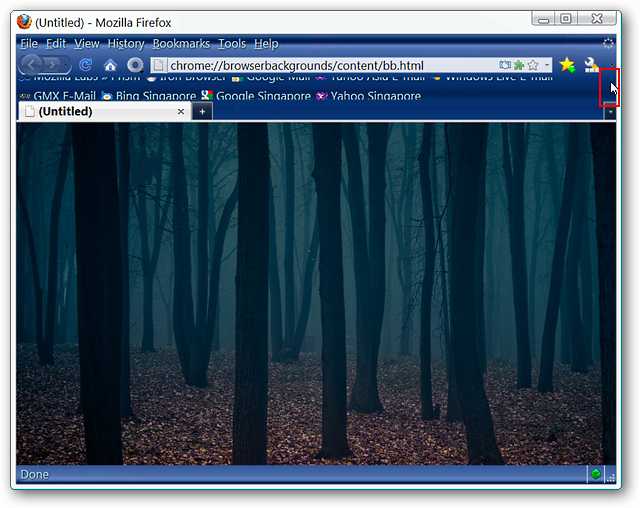The width and height of the screenshot is (640, 508).
Task: Open the Bookmarks menu
Action: [181, 44]
